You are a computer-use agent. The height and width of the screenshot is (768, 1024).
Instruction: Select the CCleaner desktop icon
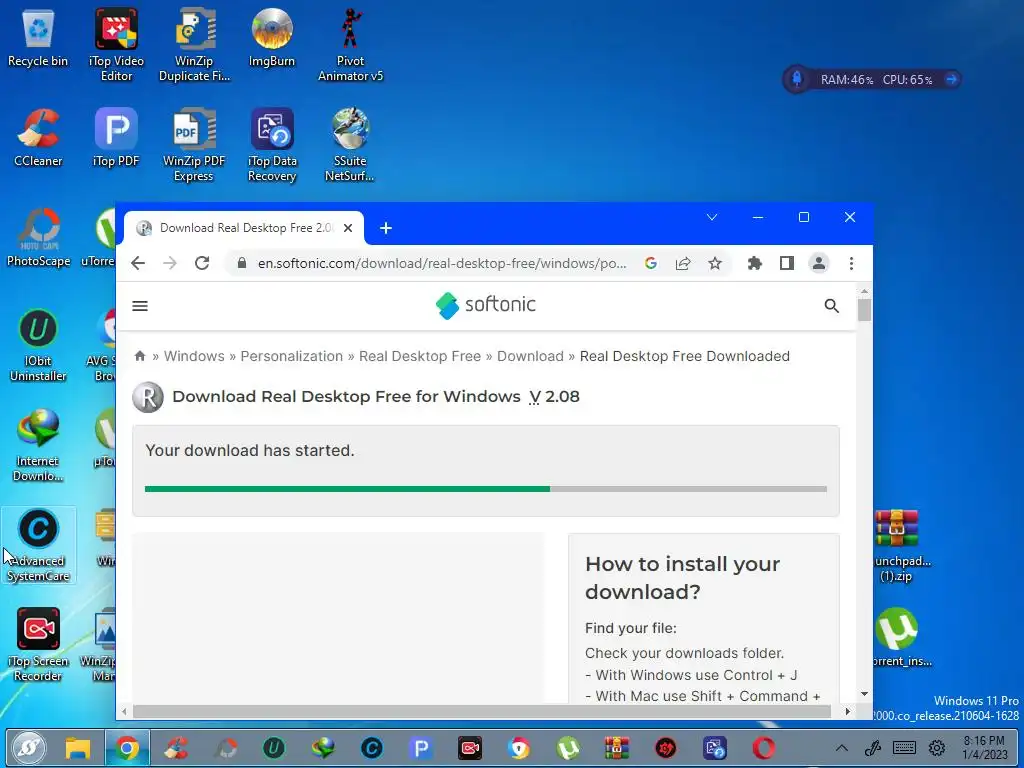click(38, 138)
